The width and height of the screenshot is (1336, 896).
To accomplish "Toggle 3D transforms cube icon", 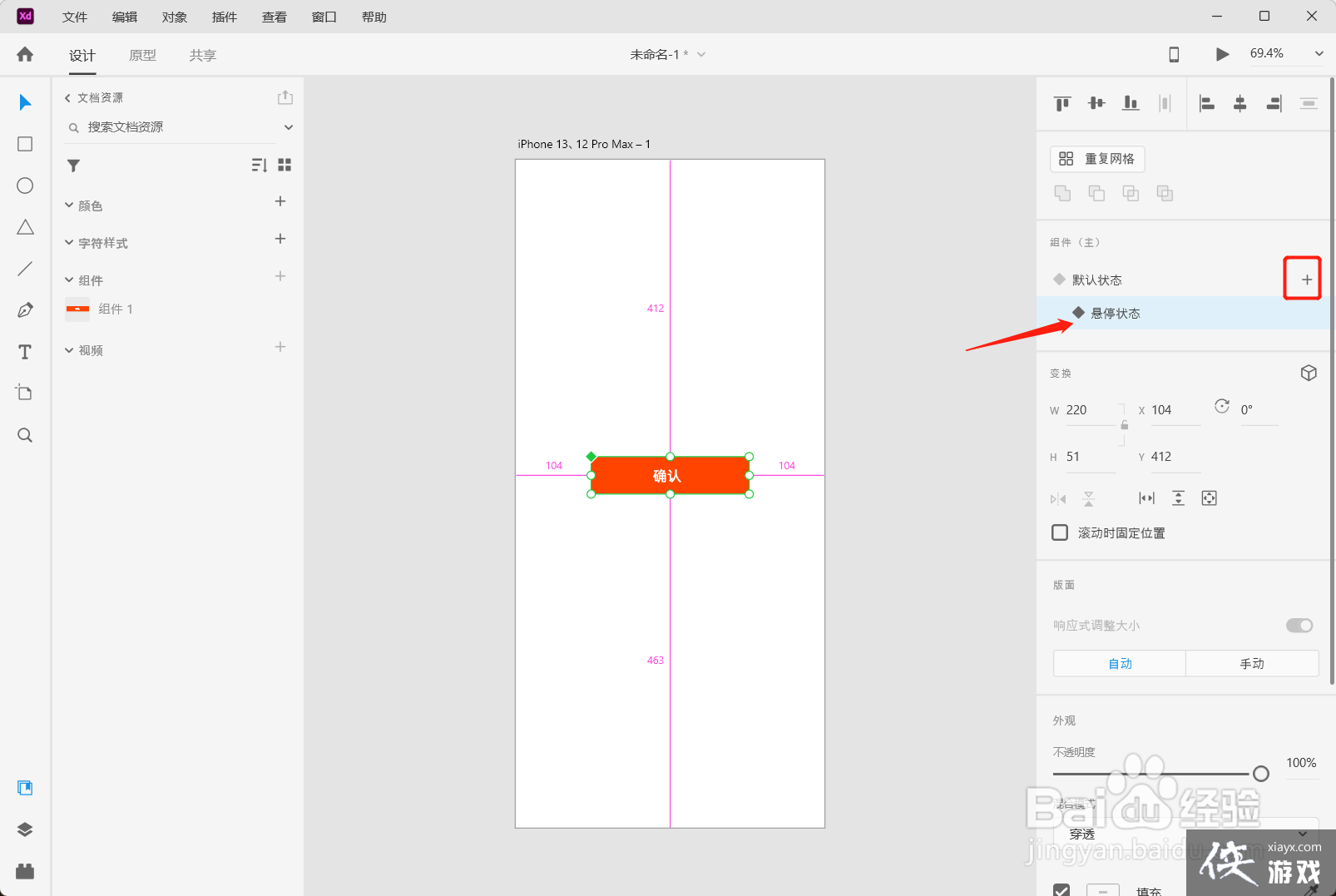I will click(x=1309, y=373).
